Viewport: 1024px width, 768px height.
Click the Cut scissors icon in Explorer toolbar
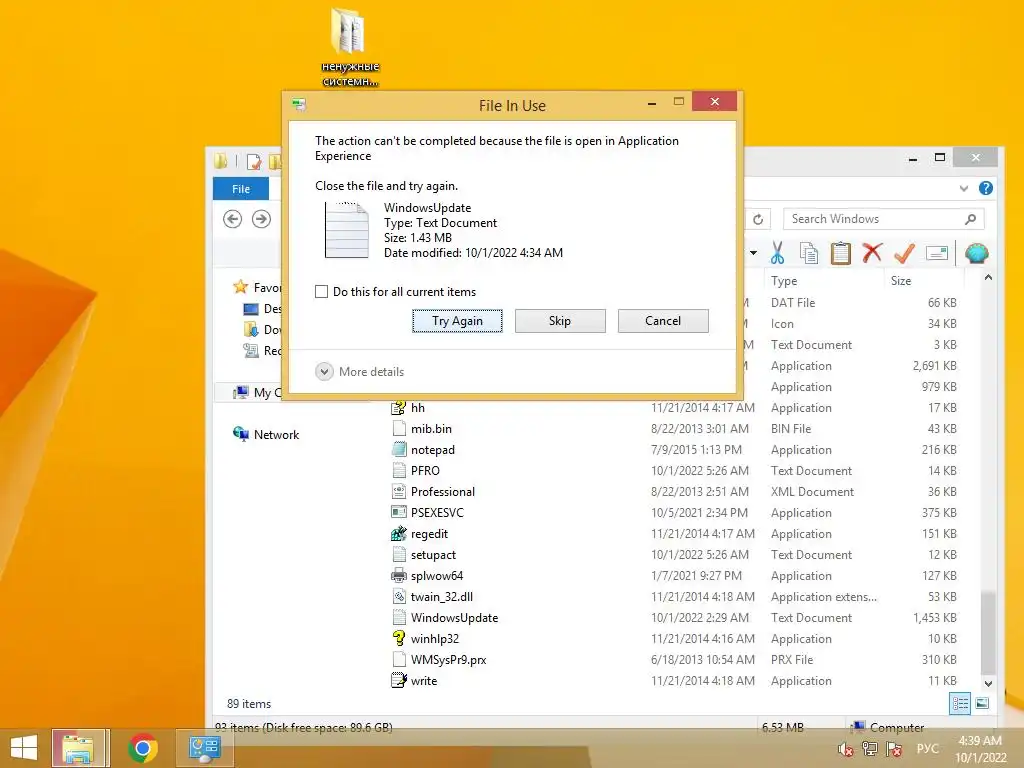(x=777, y=253)
